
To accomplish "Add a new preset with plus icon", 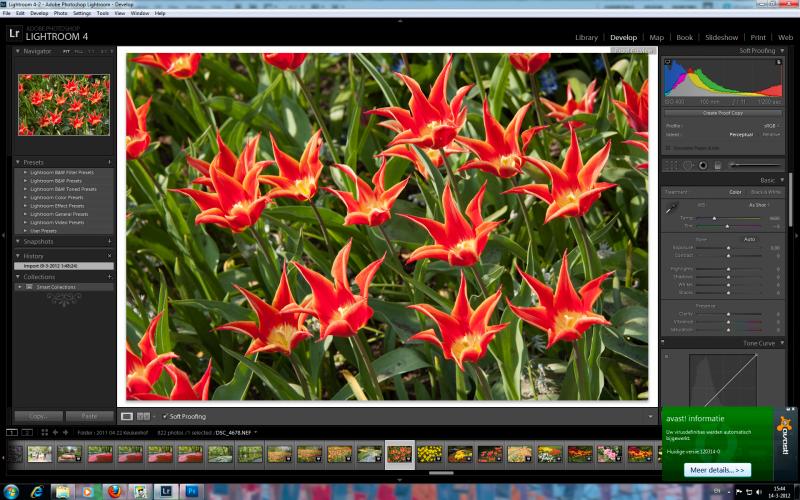I will 109,162.
